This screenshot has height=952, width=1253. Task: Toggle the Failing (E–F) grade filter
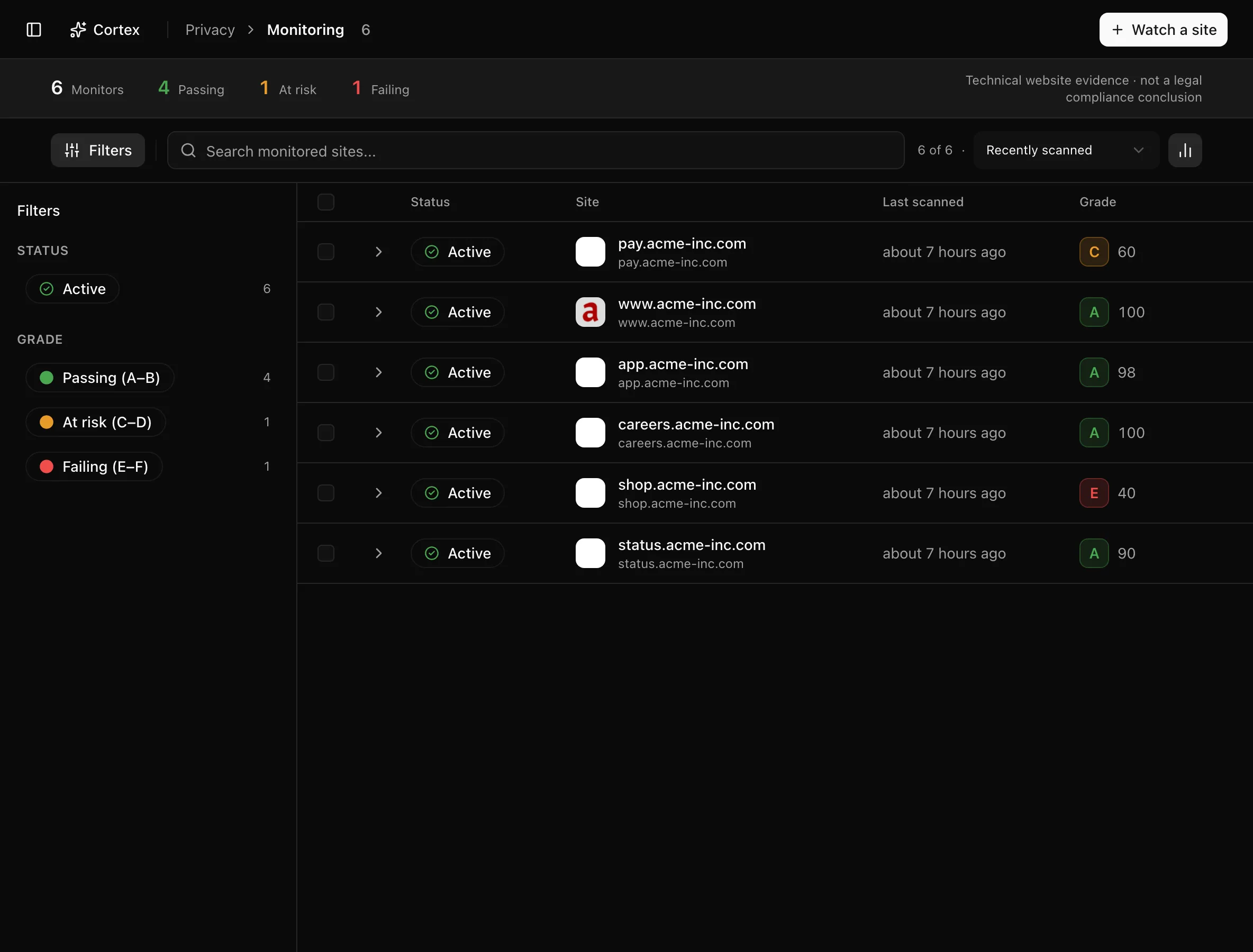coord(94,466)
